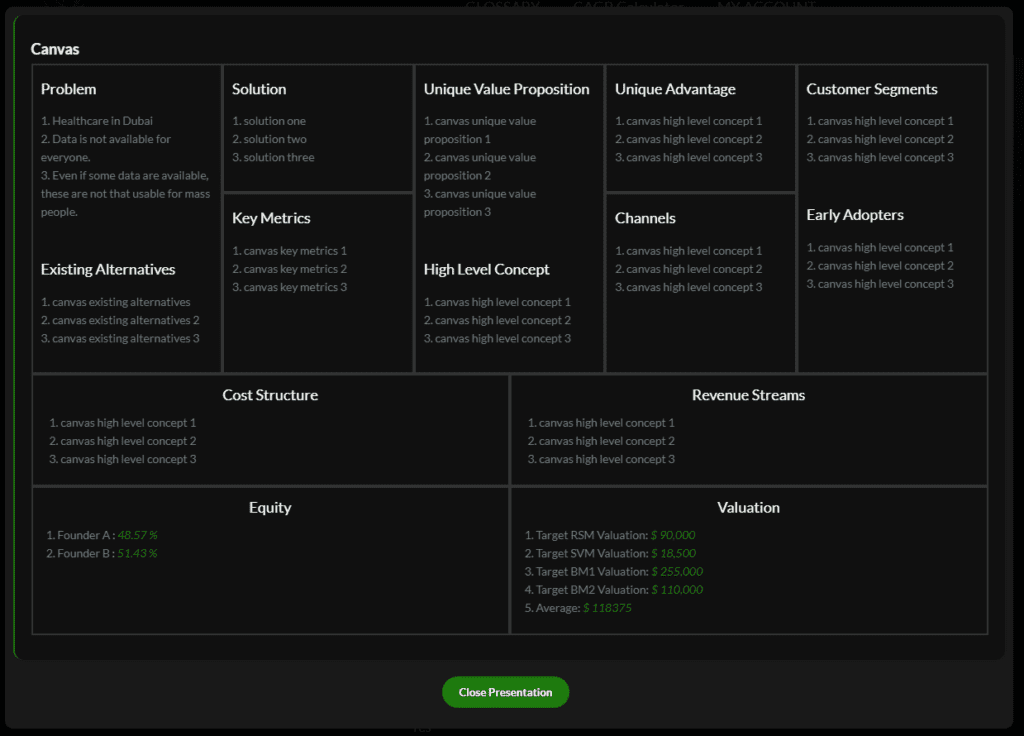The height and width of the screenshot is (736, 1024).
Task: Select 'canvas unique value proposition 2' item
Action: (480, 167)
